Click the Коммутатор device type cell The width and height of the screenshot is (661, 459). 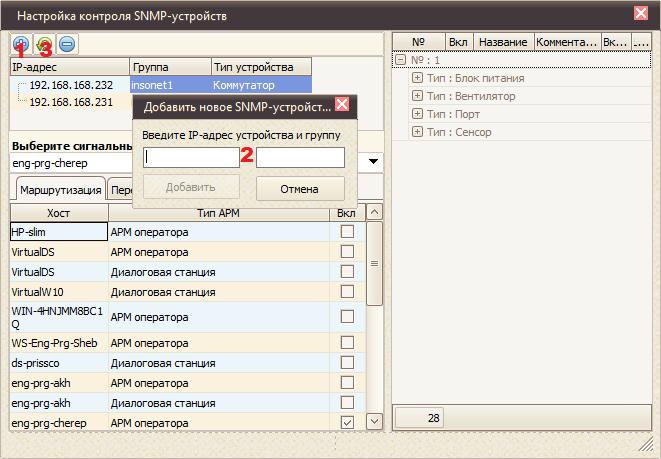pyautogui.click(x=261, y=85)
